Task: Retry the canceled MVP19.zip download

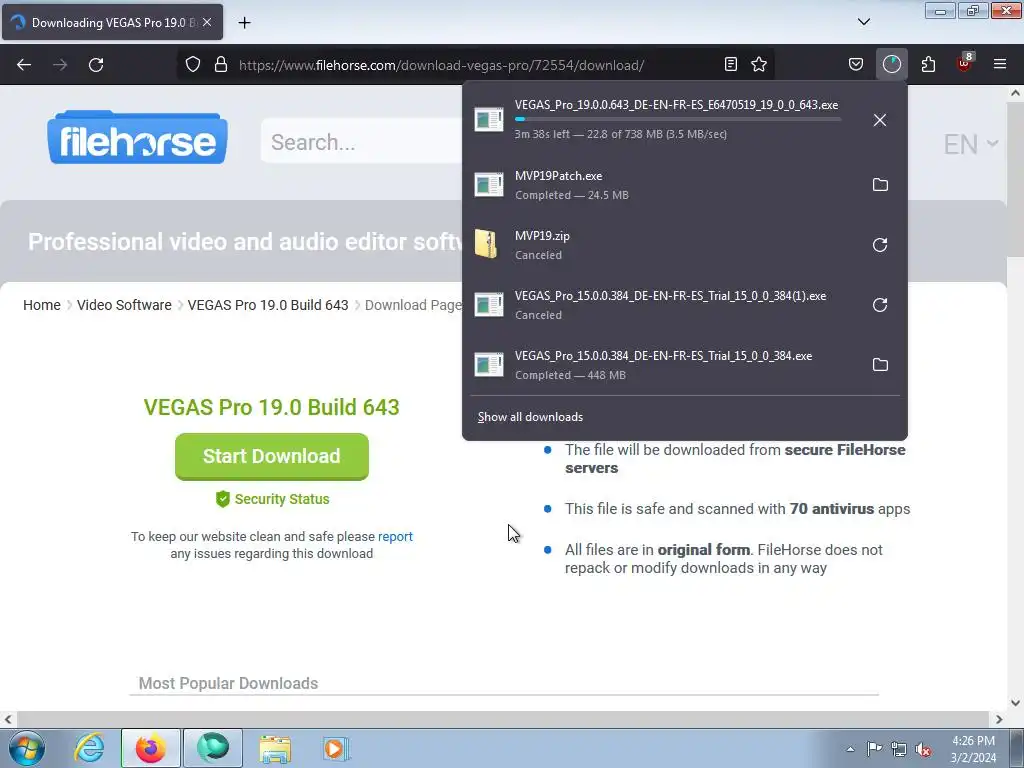Action: [x=880, y=245]
